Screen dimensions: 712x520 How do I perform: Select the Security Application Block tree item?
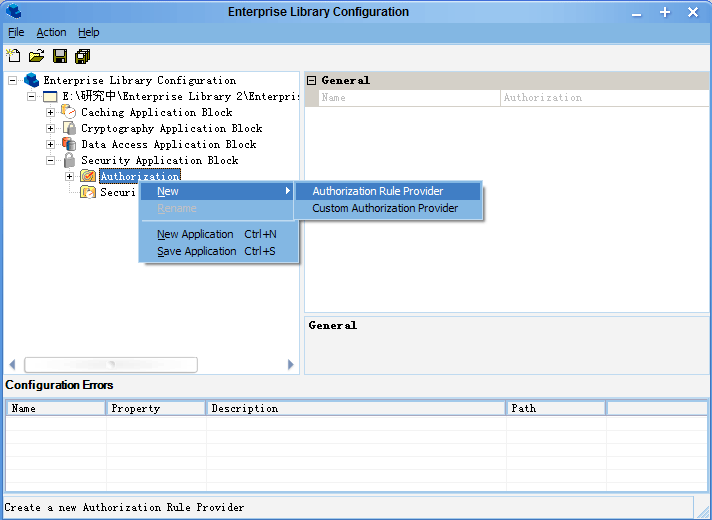[160, 160]
